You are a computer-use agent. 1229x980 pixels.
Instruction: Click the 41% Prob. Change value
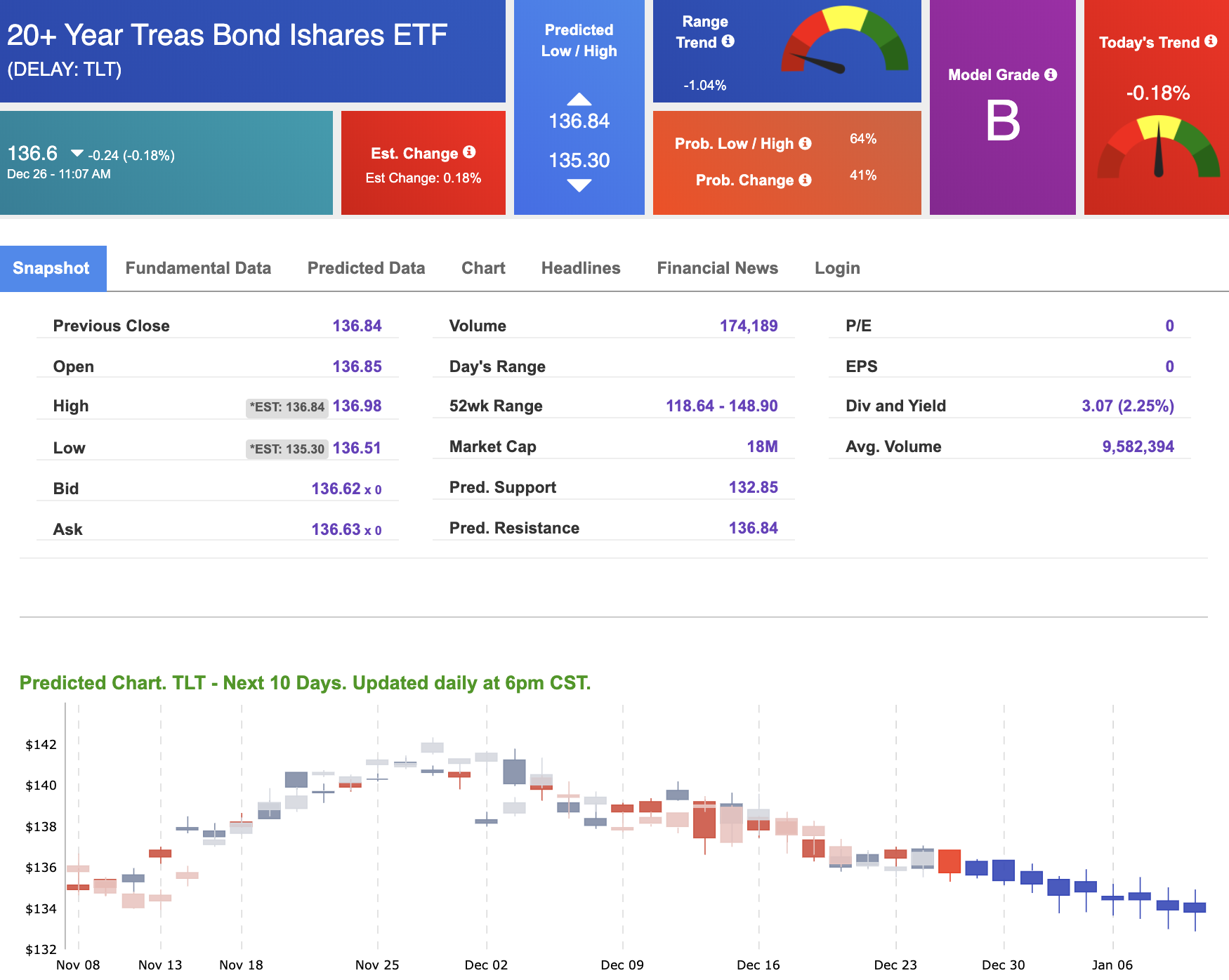coord(863,176)
